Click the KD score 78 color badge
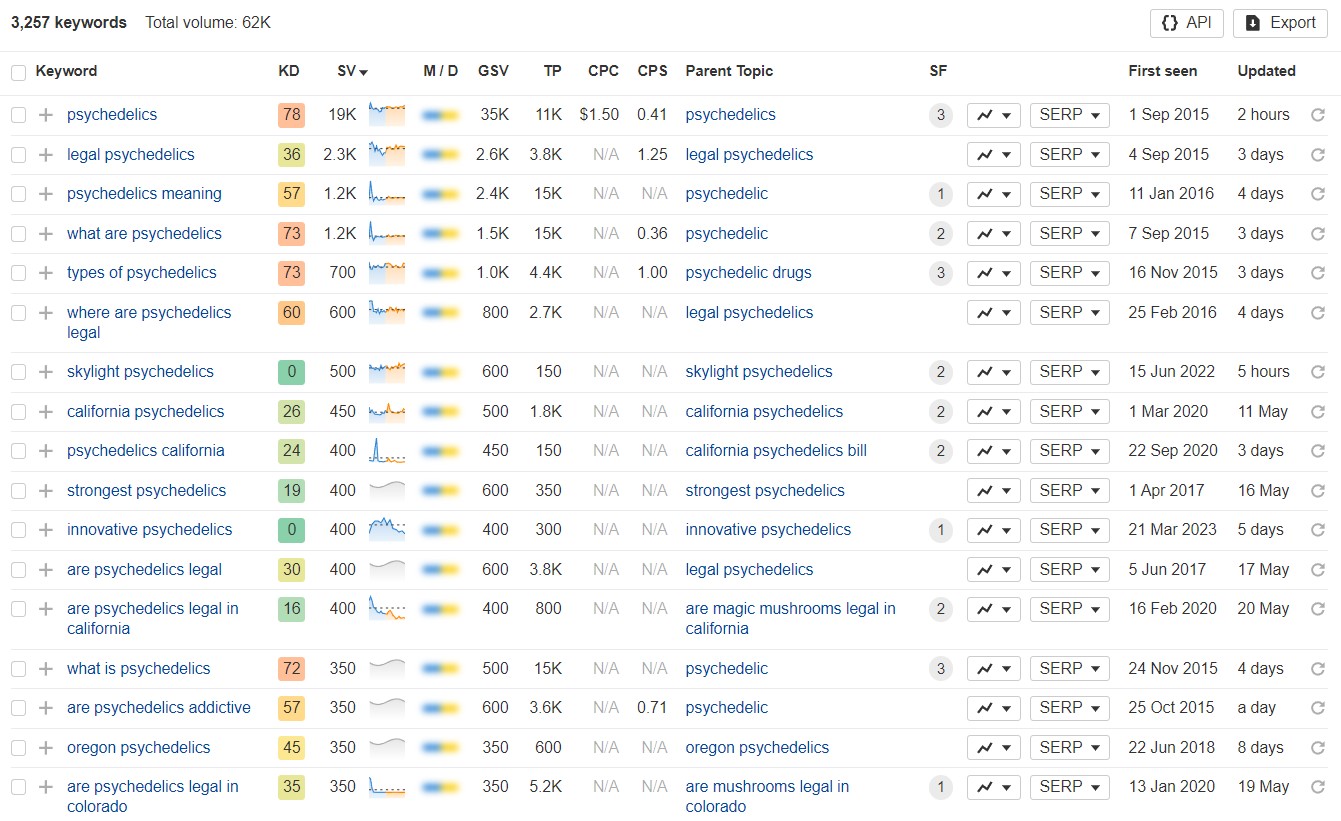 (x=291, y=115)
